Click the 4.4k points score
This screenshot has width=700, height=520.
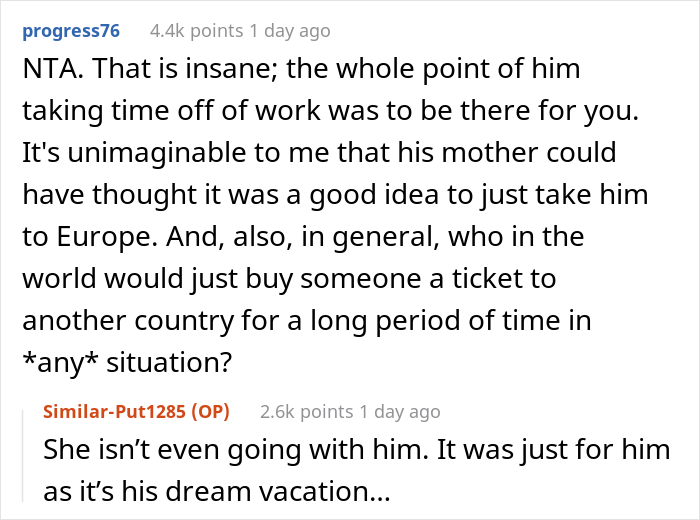coord(197,31)
